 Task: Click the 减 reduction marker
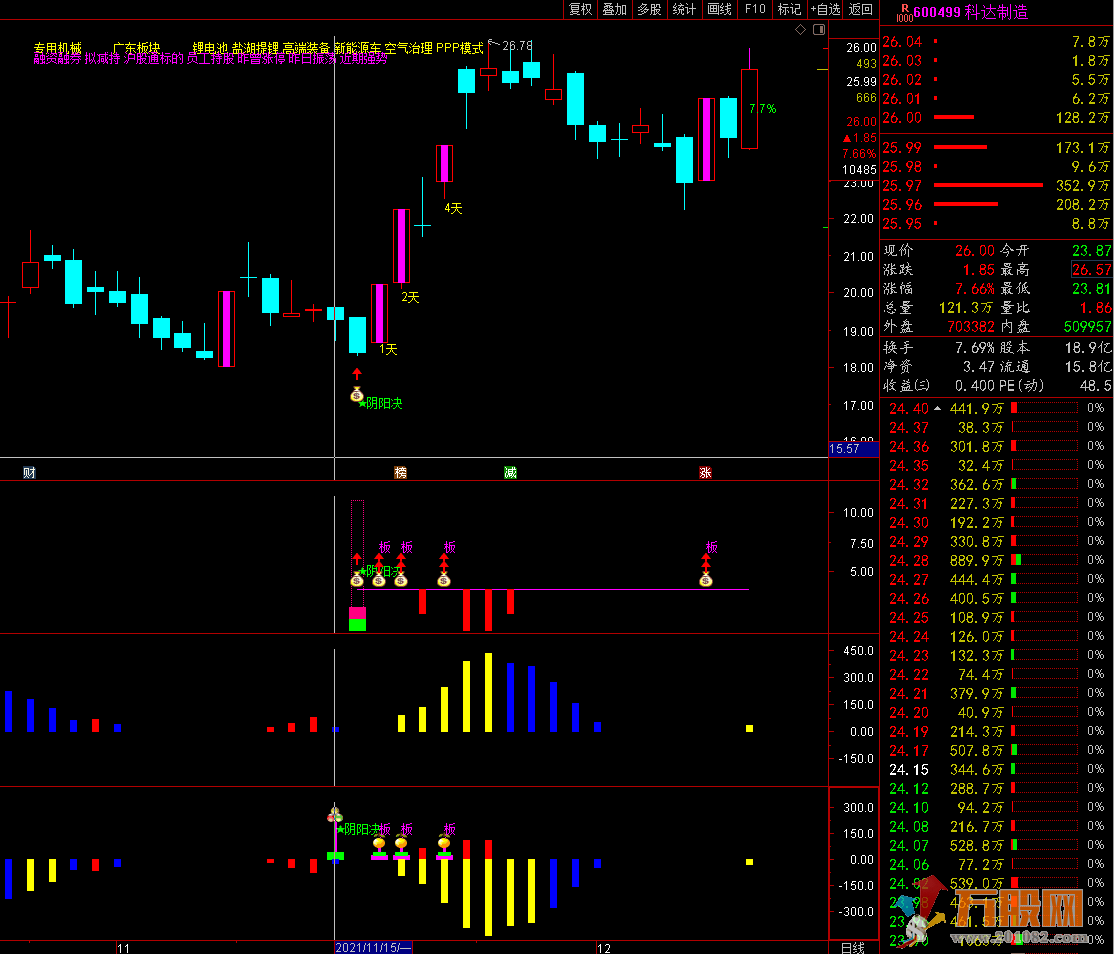(x=510, y=472)
